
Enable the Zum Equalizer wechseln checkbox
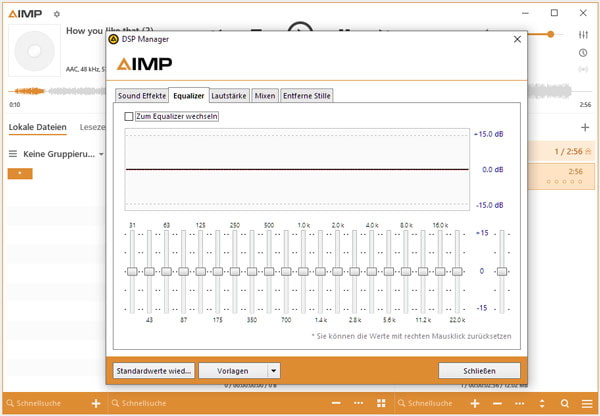point(128,116)
